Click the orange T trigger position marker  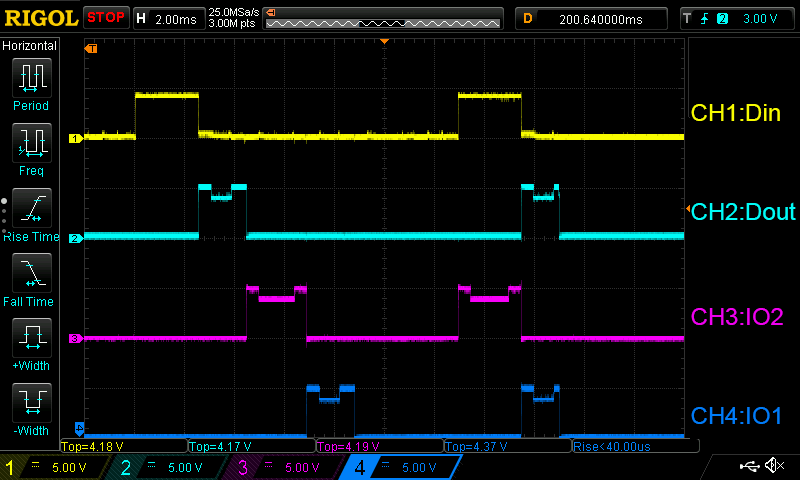(x=91, y=48)
